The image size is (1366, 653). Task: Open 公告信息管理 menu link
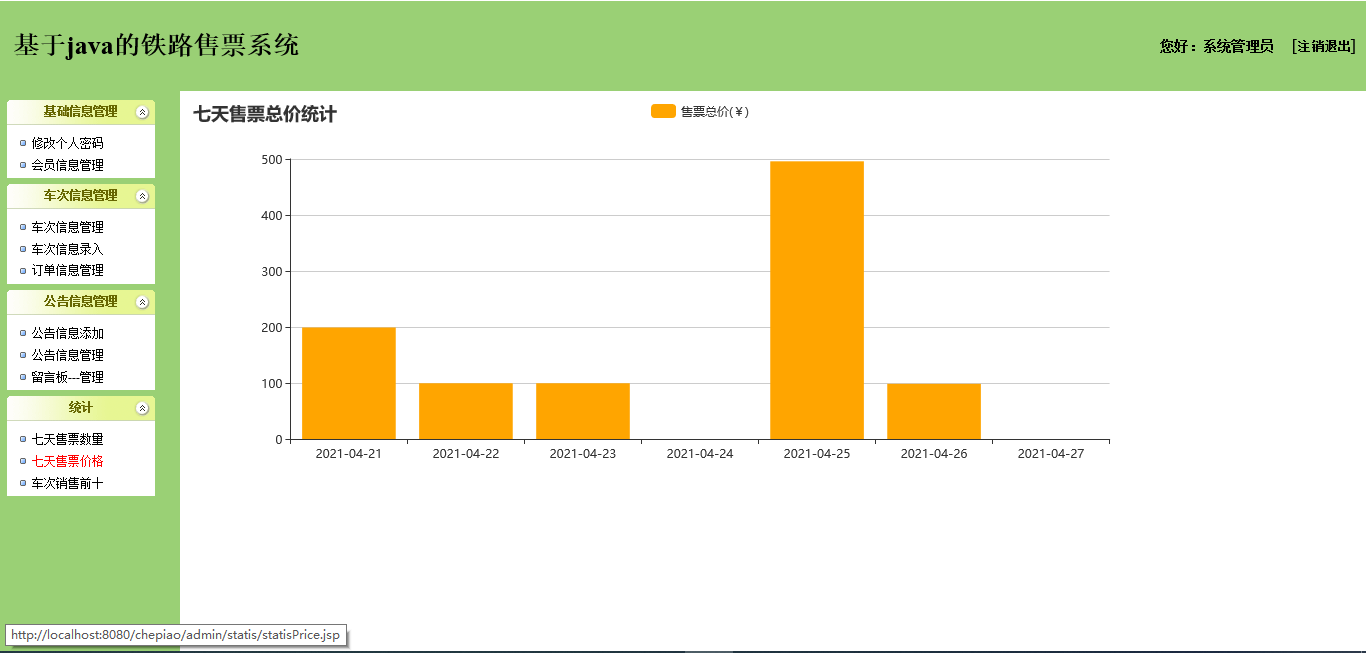point(67,355)
